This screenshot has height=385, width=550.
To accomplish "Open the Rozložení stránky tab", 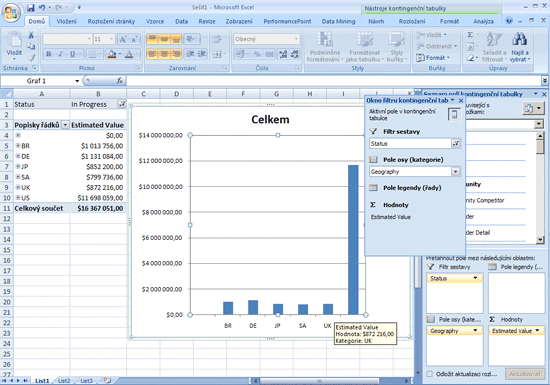I will pyautogui.click(x=111, y=21).
